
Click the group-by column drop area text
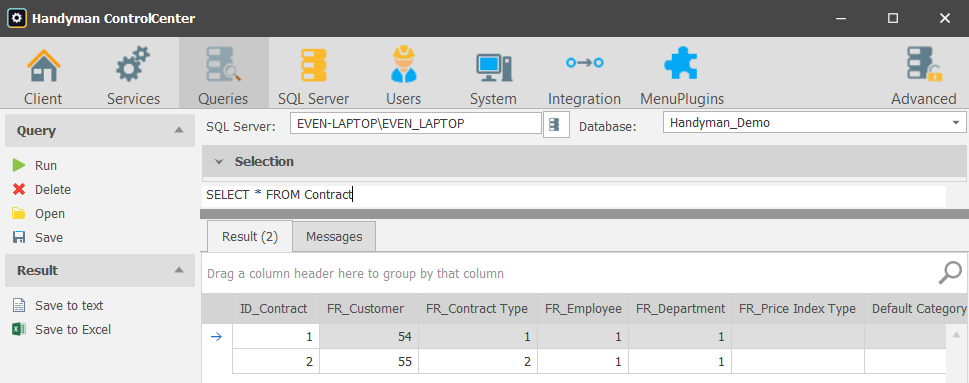pos(355,273)
